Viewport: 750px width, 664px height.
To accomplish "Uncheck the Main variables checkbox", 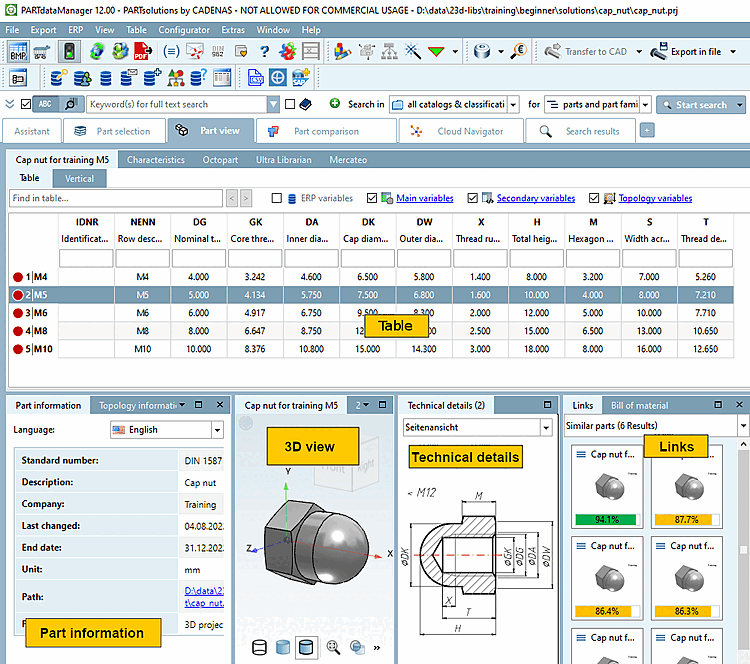I will tap(373, 199).
